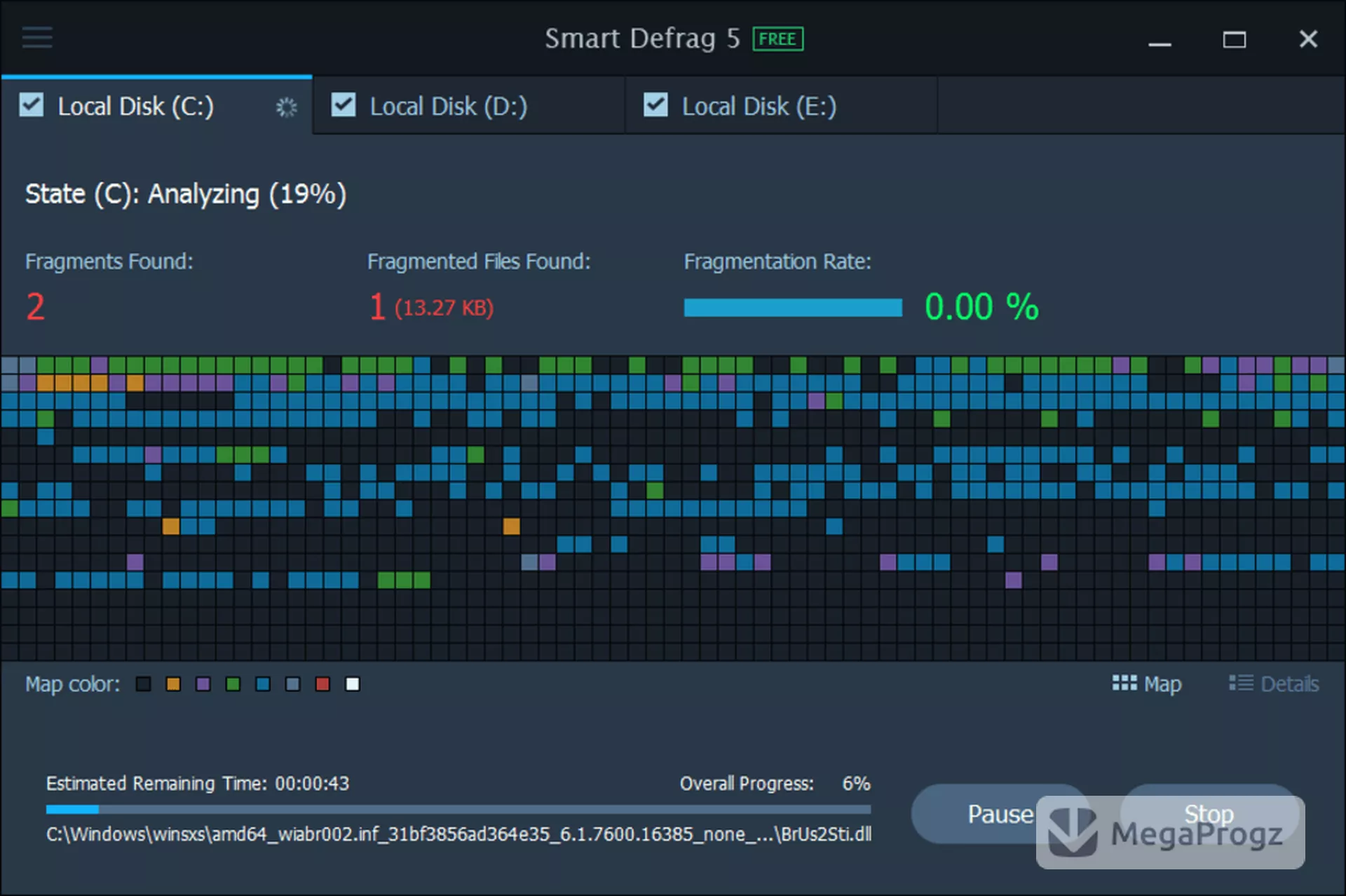Click State (C): Analyzing (19%) text
This screenshot has width=1346, height=896.
point(186,194)
